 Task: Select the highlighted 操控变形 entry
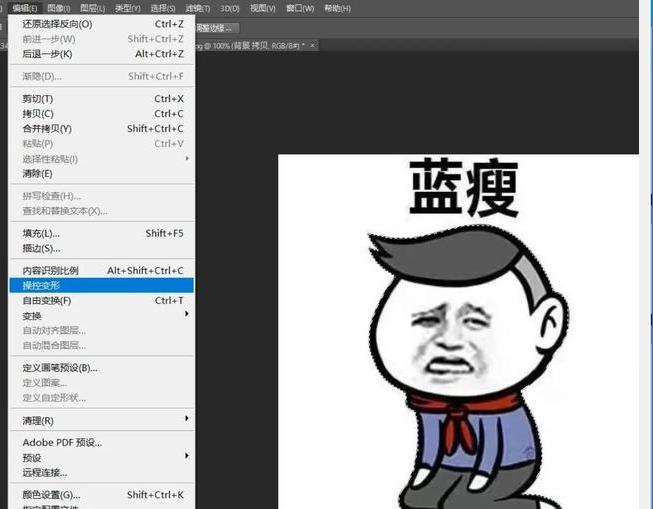coord(102,285)
